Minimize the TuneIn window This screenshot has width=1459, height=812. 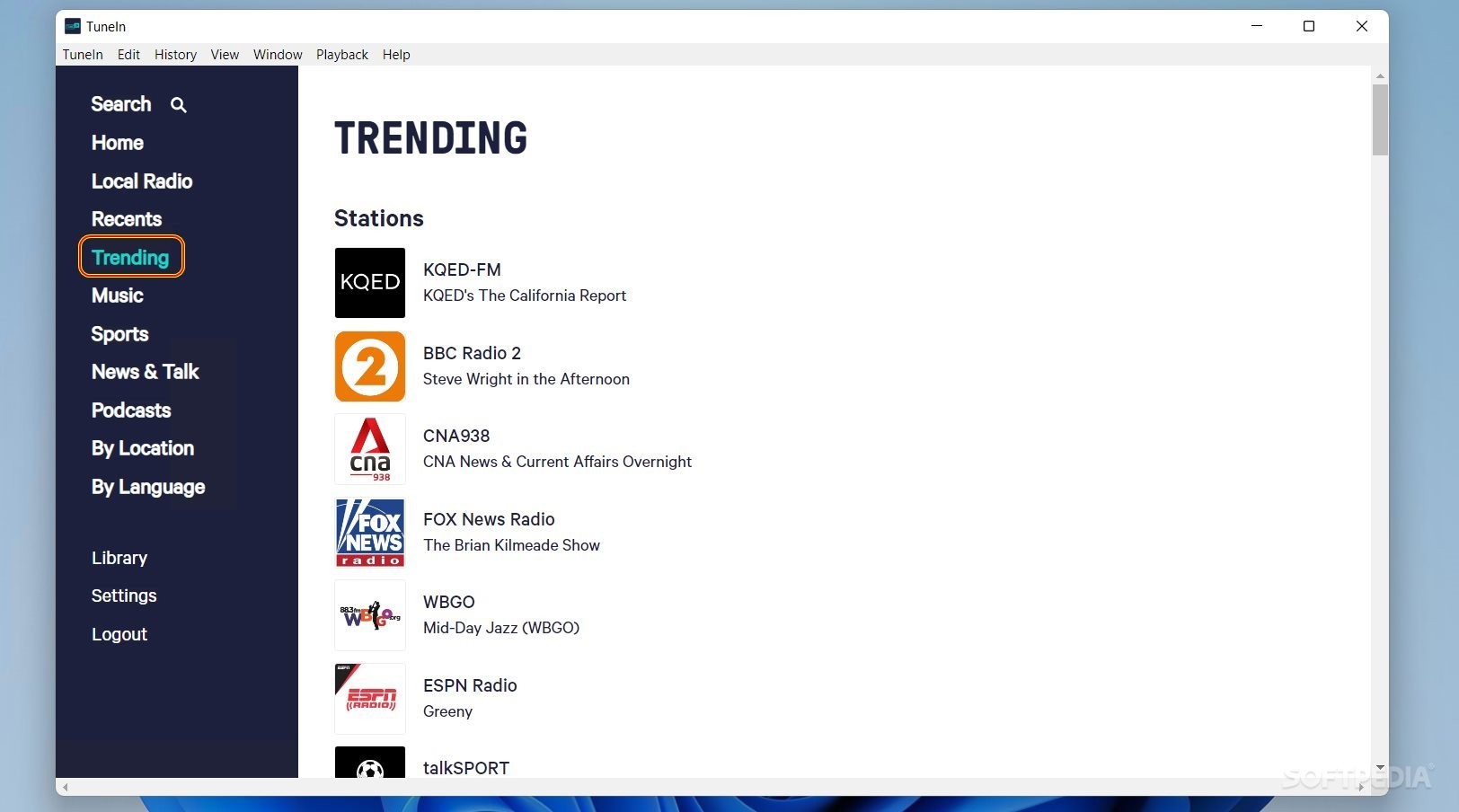(1257, 26)
